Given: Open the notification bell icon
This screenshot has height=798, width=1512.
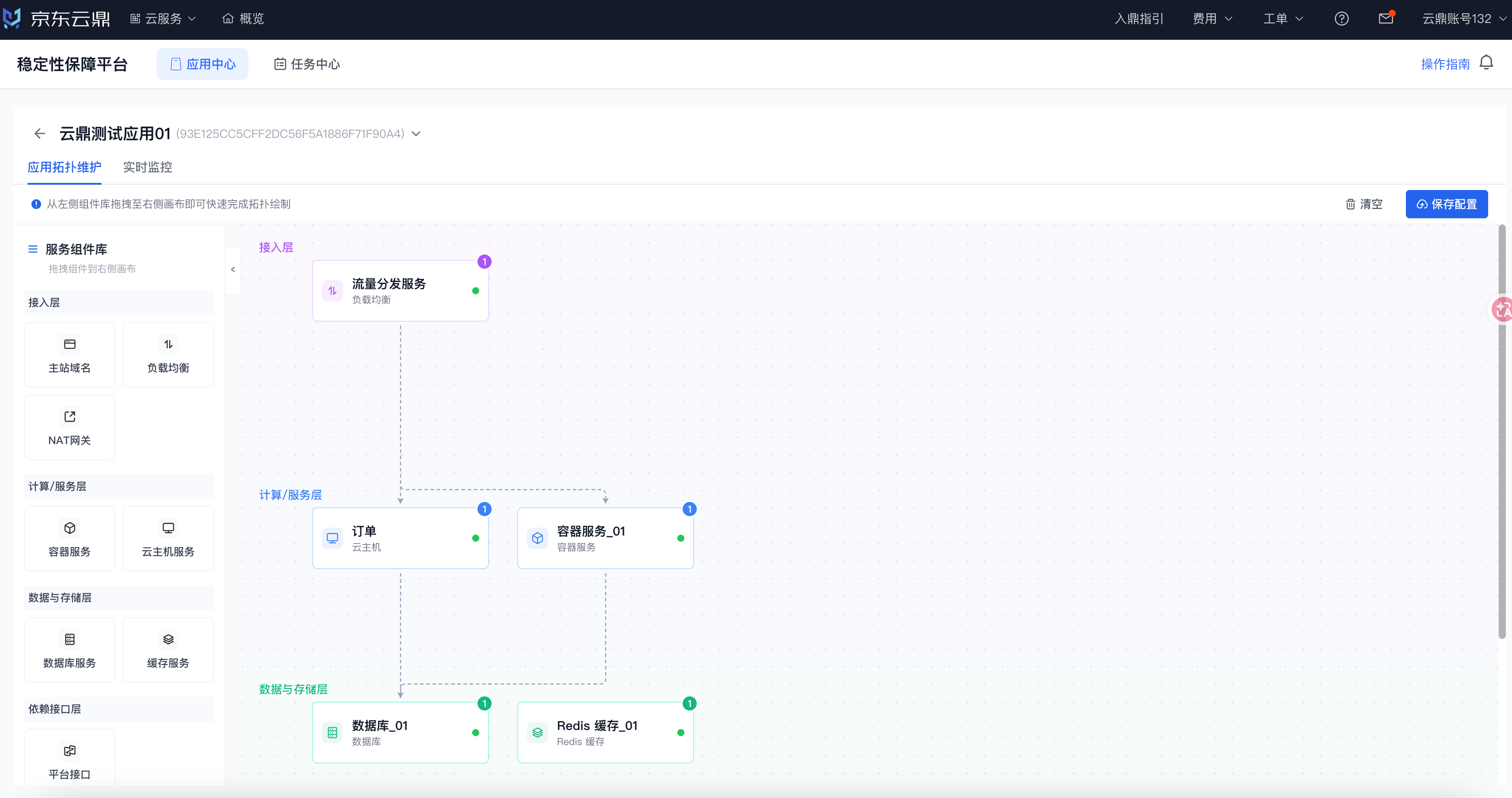Looking at the screenshot, I should 1486,63.
